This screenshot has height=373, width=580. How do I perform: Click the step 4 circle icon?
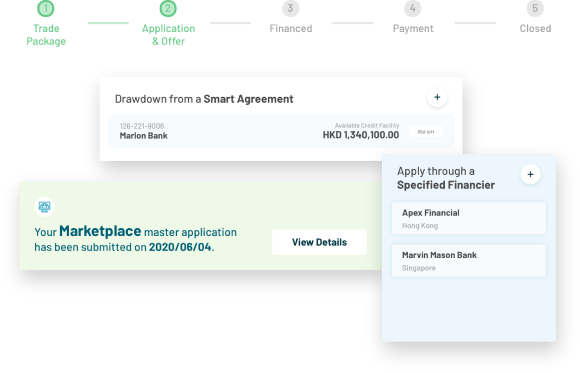click(412, 8)
